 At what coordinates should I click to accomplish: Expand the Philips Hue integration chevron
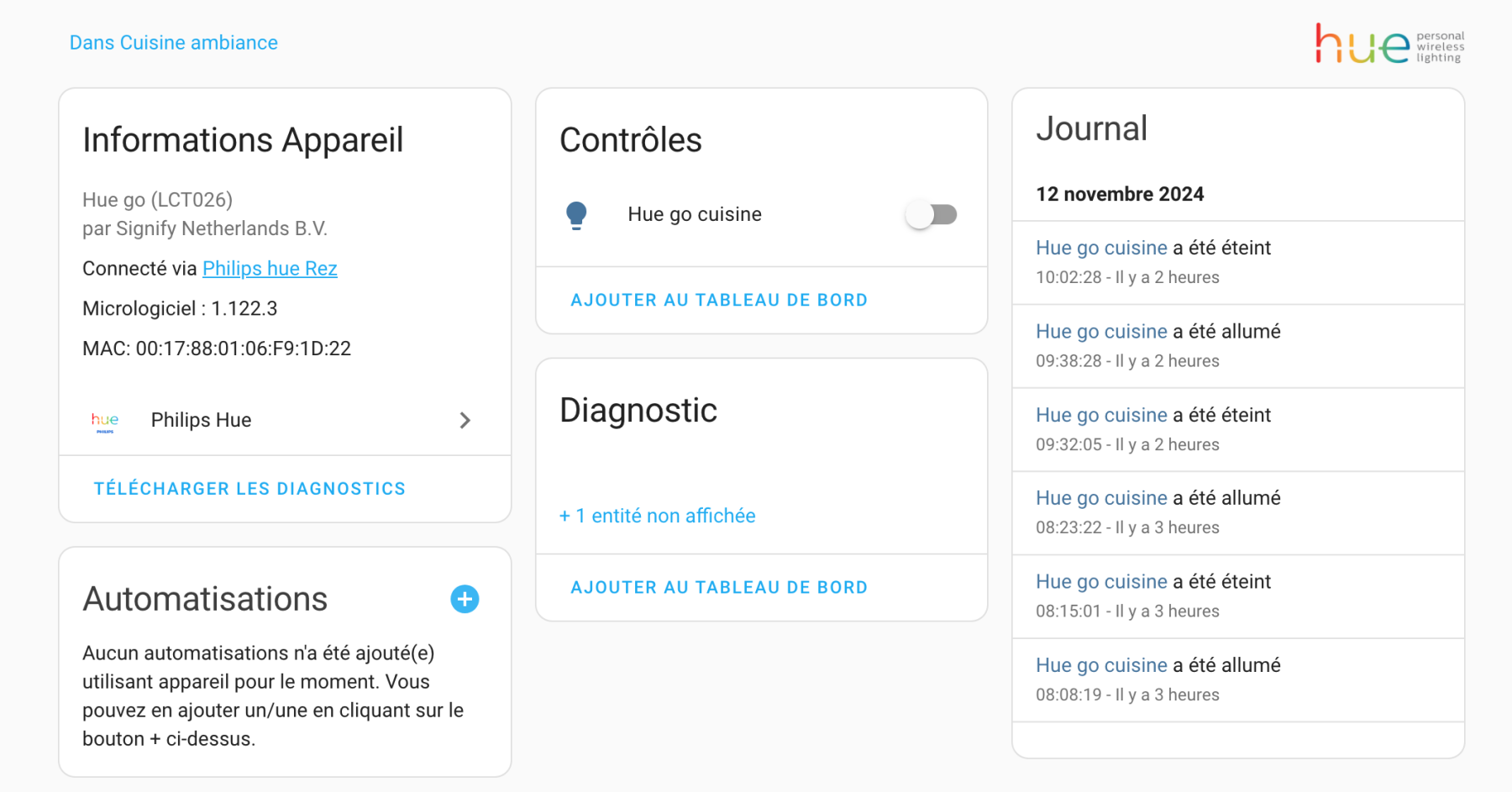click(x=465, y=420)
